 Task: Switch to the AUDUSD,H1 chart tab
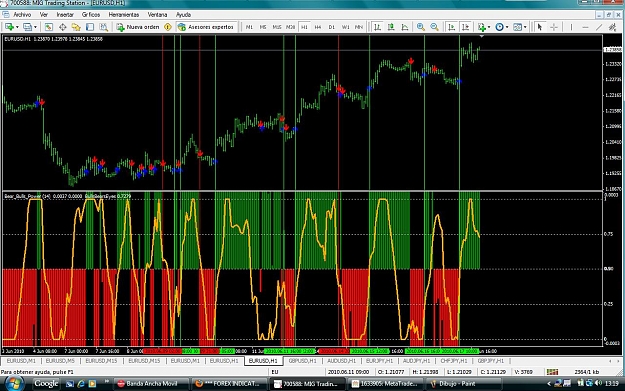[x=341, y=361]
